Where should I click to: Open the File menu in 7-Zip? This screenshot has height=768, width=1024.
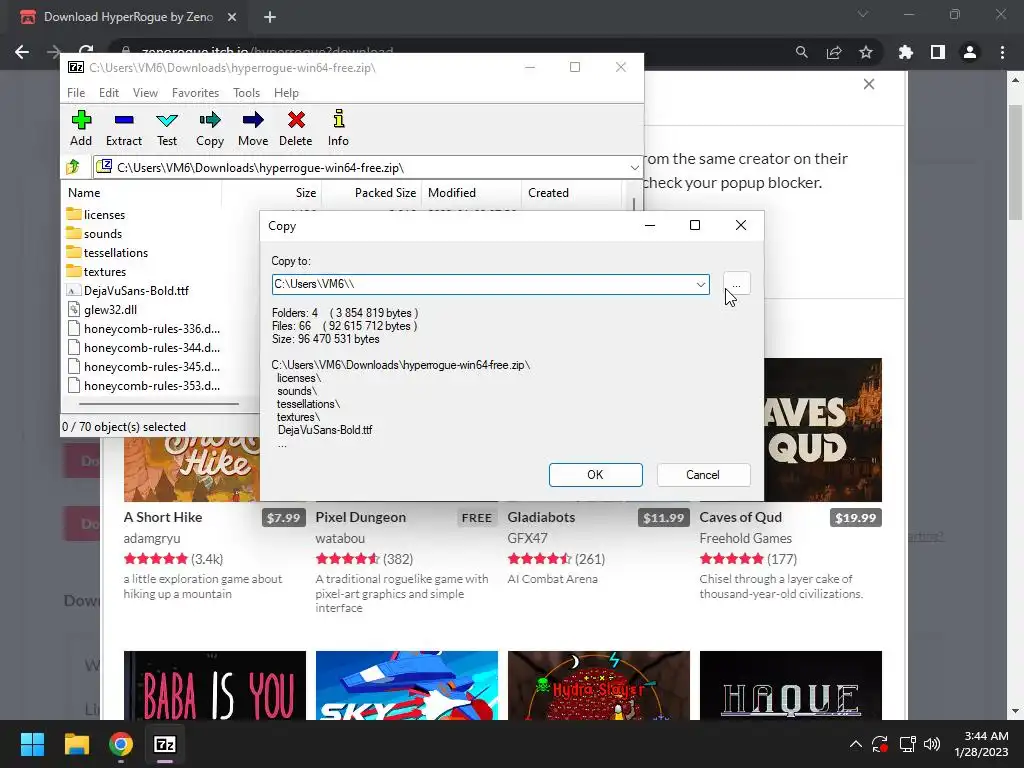(x=76, y=93)
